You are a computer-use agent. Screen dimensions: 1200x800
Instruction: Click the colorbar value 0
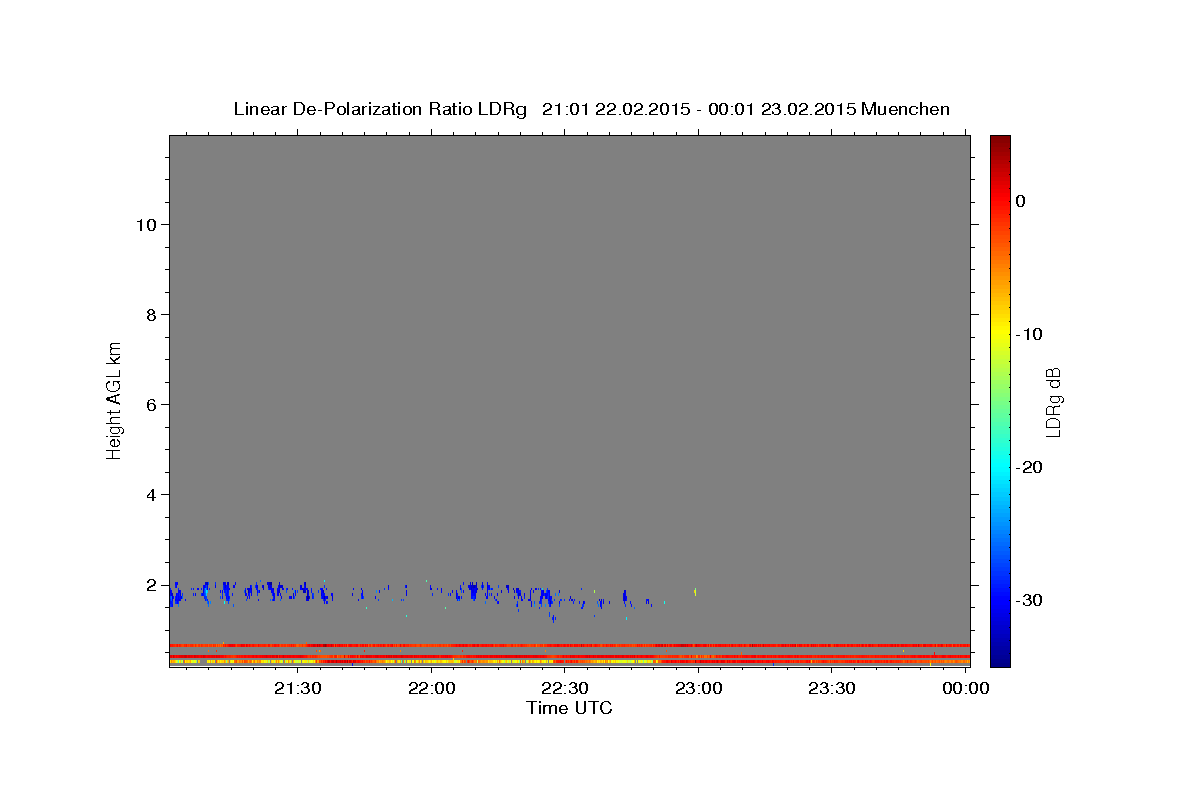(x=1021, y=201)
